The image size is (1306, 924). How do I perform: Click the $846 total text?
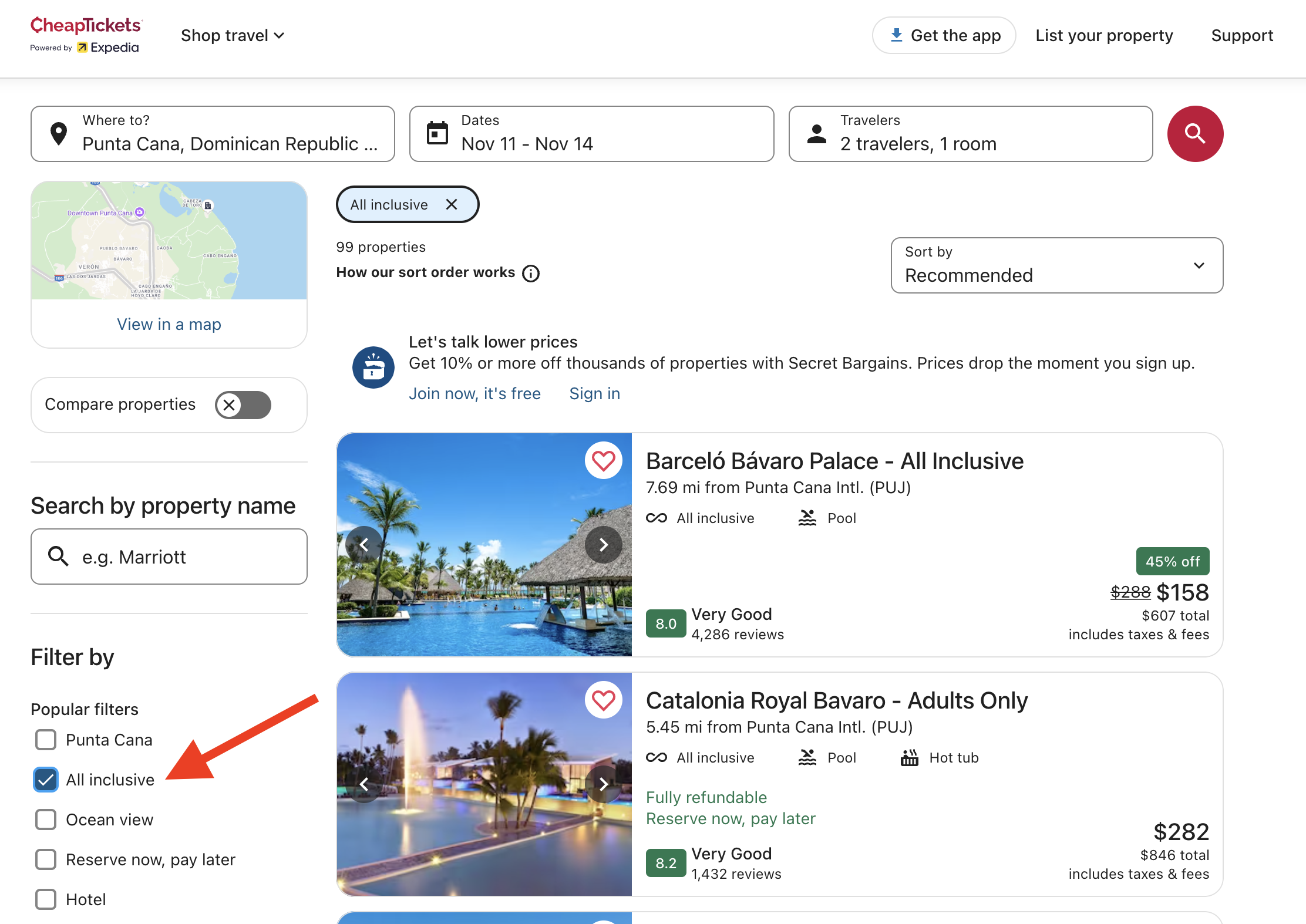point(1174,855)
